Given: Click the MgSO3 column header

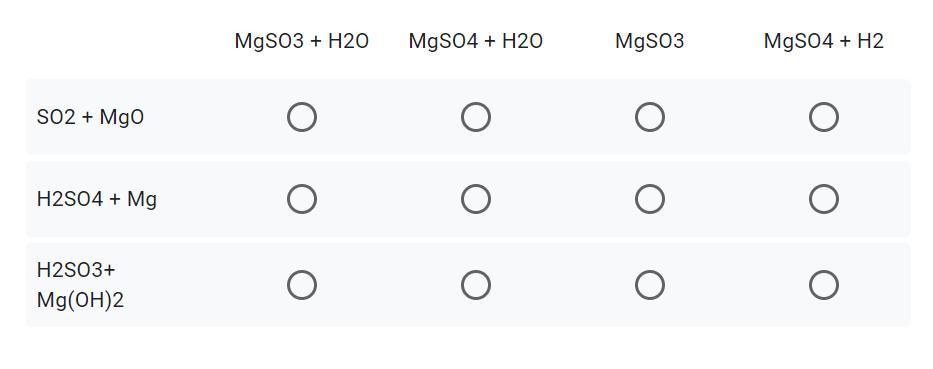Looking at the screenshot, I should click(x=650, y=41).
